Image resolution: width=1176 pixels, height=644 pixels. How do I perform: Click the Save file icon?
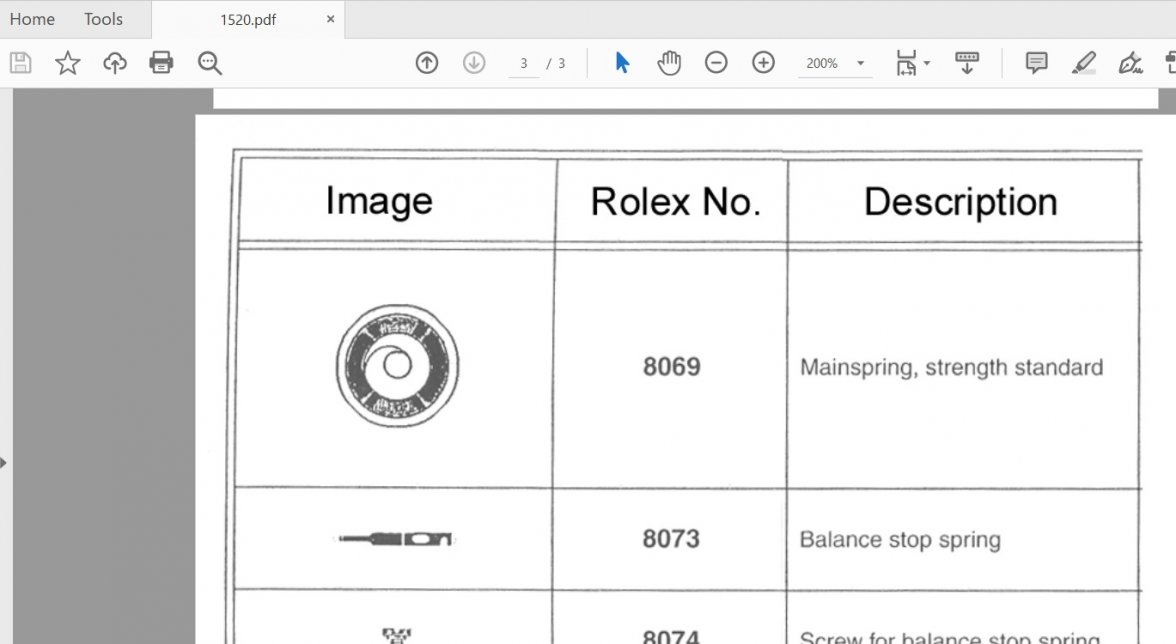point(21,63)
